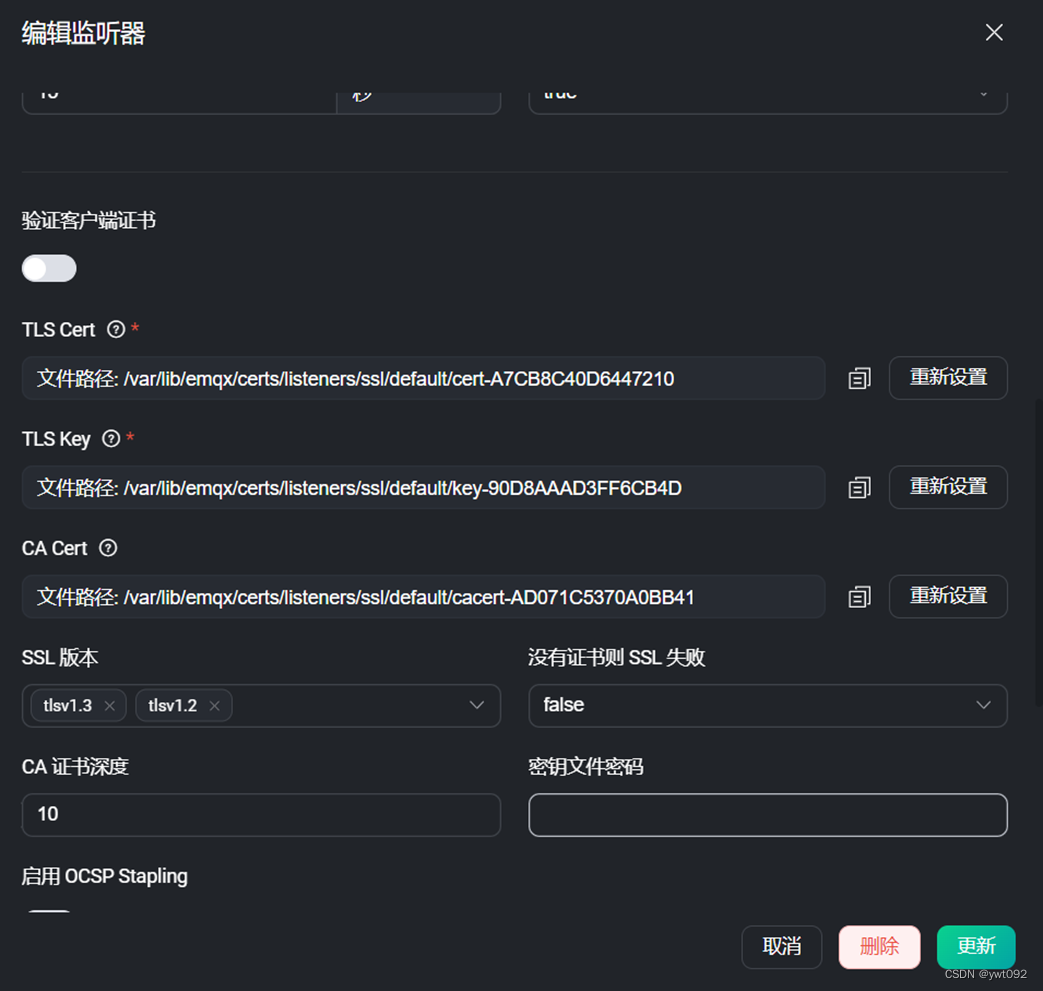This screenshot has height=991, width=1043.
Task: Open the CA Cert help tooltip
Action: point(107,547)
